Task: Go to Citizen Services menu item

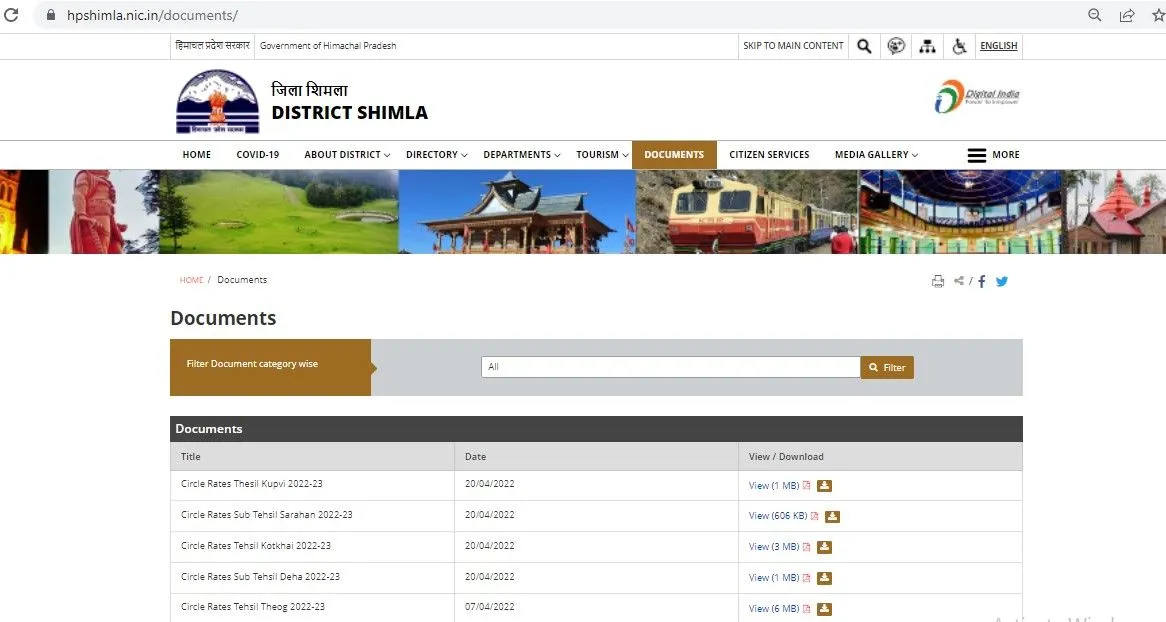Action: point(769,155)
